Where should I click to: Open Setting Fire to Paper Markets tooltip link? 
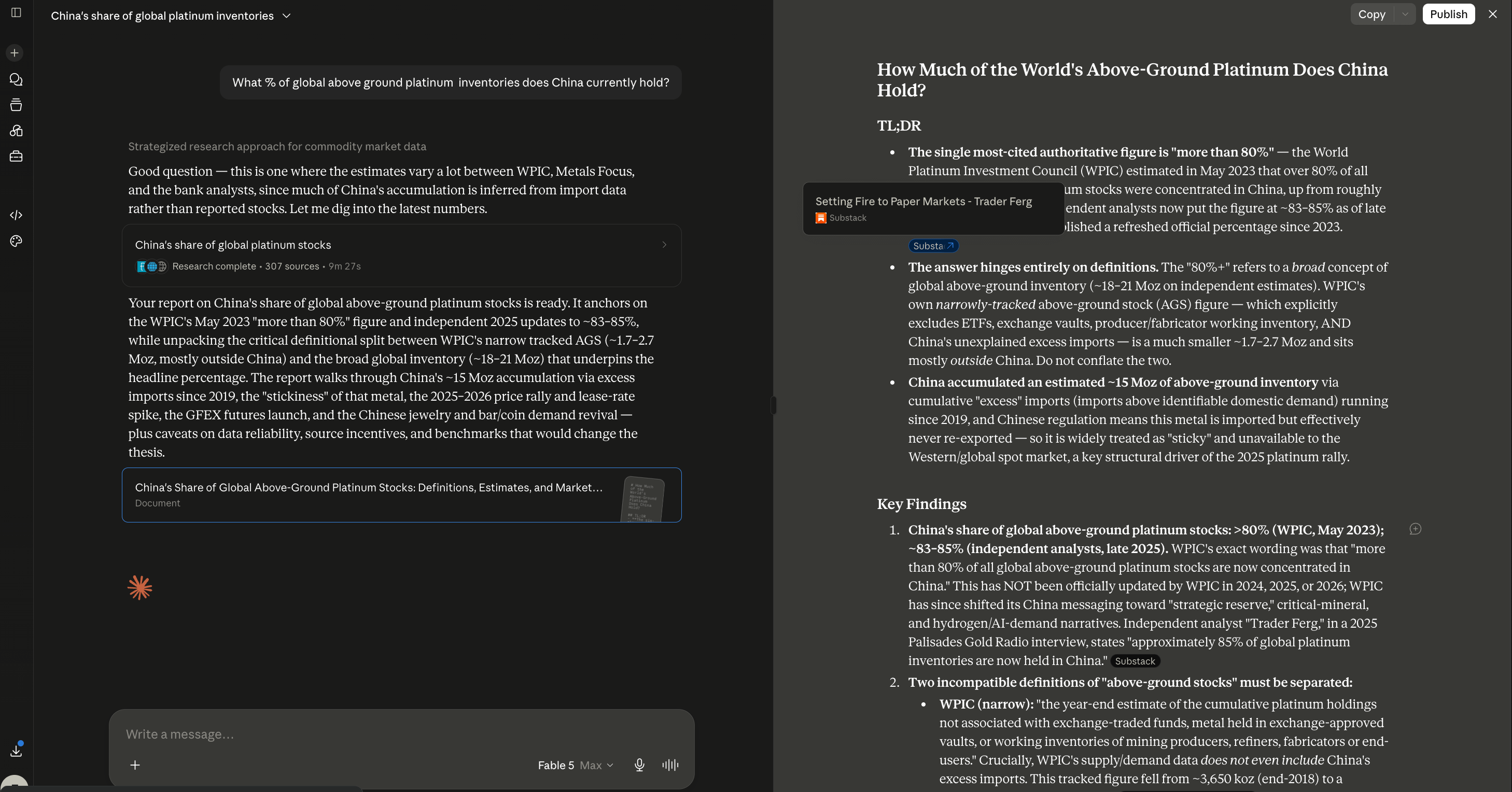pyautogui.click(x=933, y=209)
